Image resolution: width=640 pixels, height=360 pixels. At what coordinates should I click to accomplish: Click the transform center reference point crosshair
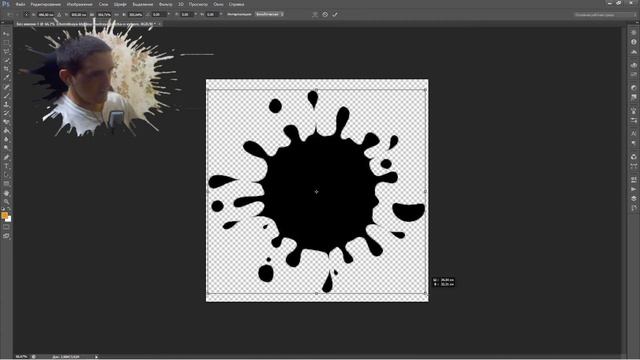click(316, 191)
